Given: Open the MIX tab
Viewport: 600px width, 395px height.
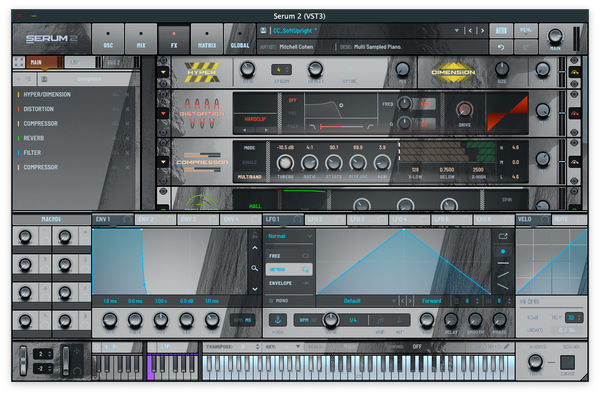Looking at the screenshot, I should point(141,38).
